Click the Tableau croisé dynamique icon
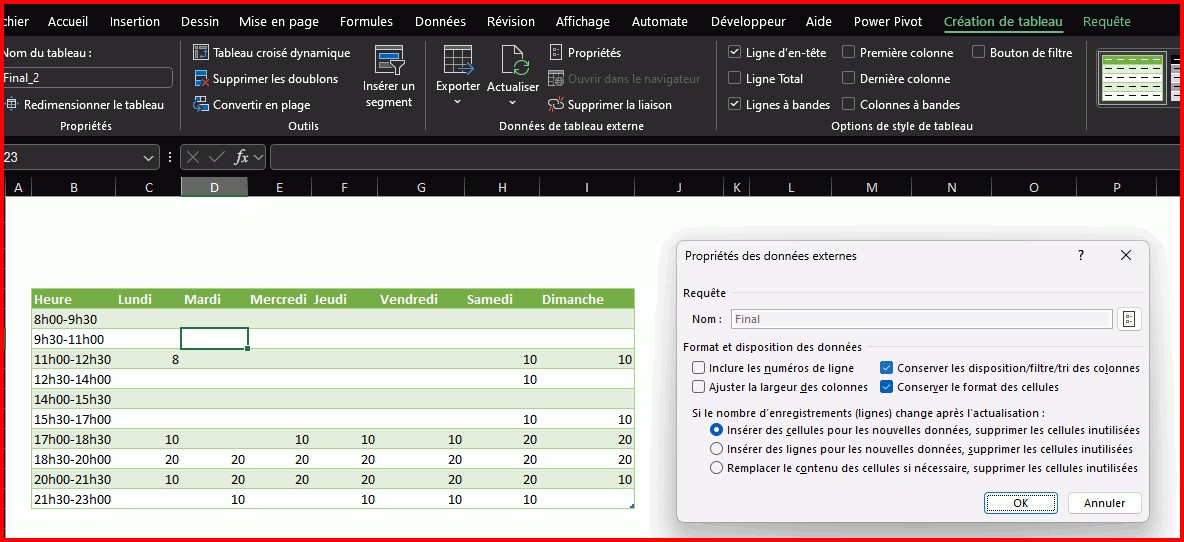The image size is (1184, 542). [201, 53]
